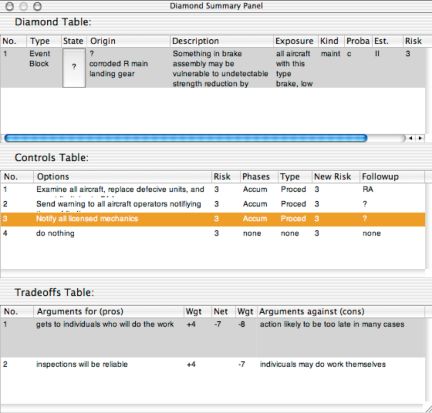
Task: Click the Exposure column header
Action: pos(295,41)
